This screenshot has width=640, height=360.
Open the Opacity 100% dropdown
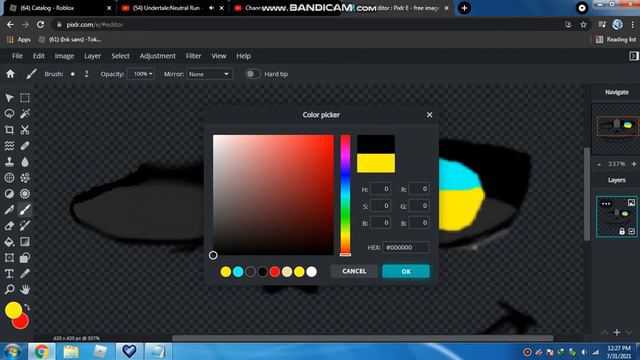[x=141, y=74]
